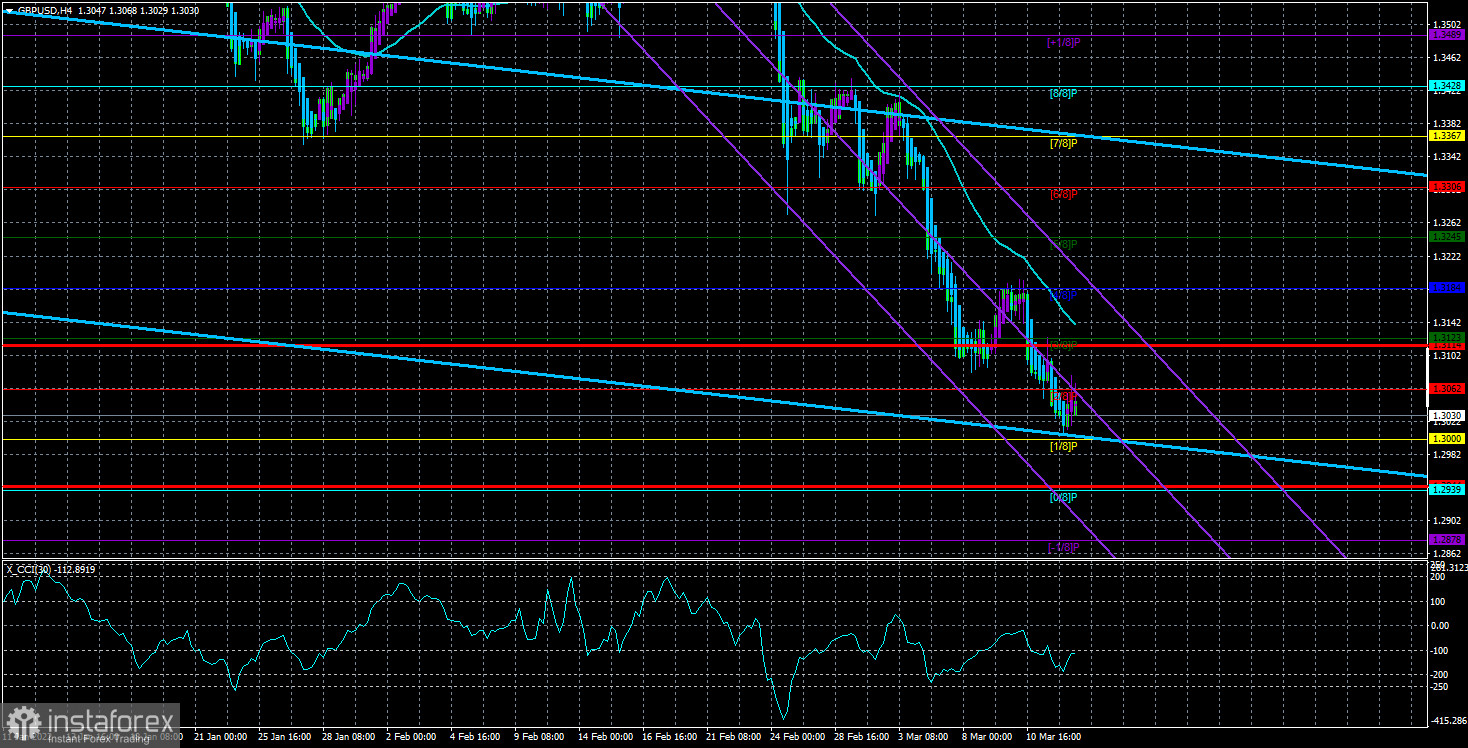Select the yellow [7/8]P level label
Screen dimensions: 1468x748
click(1063, 143)
